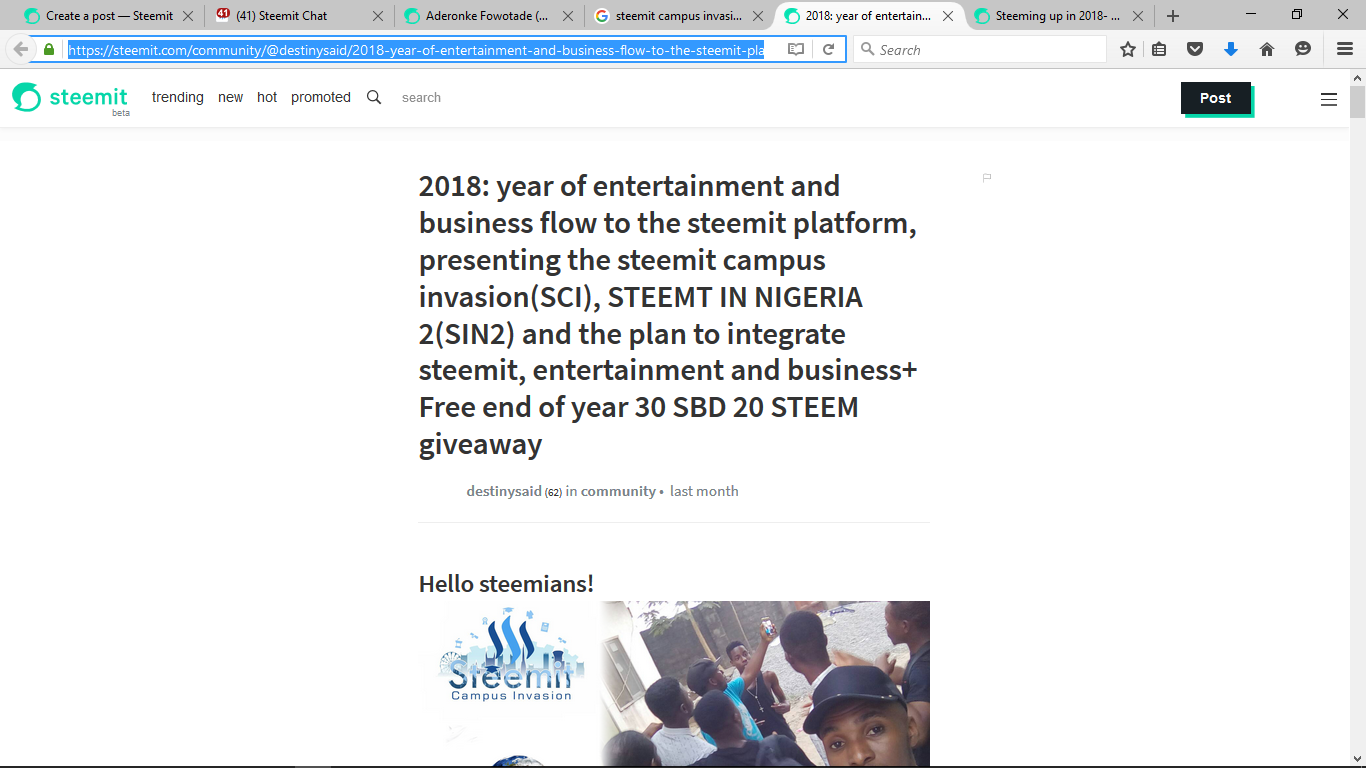This screenshot has width=1366, height=768.
Task: Click the Steemit logo icon
Action: (27, 97)
